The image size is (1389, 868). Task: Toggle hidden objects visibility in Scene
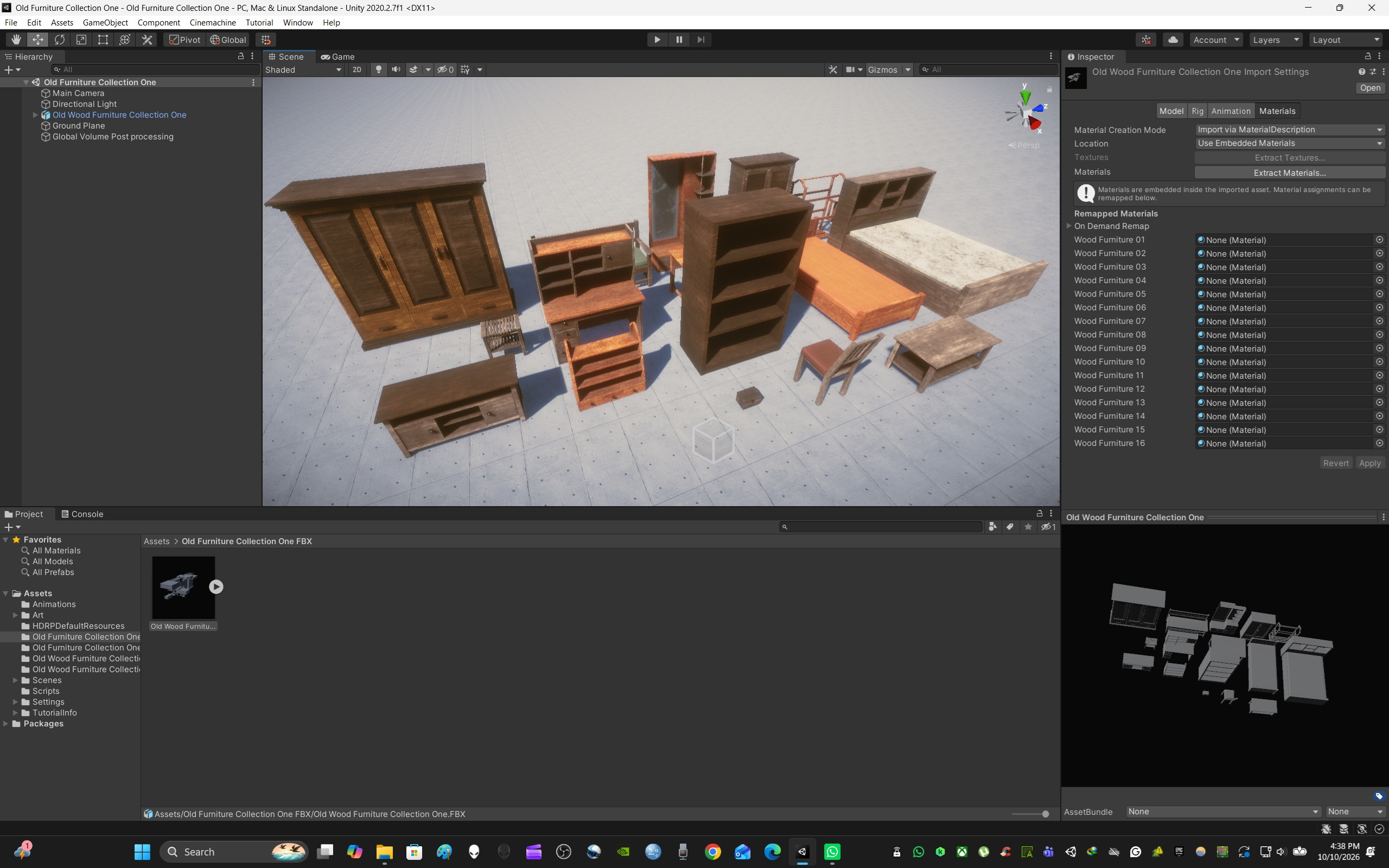point(445,69)
